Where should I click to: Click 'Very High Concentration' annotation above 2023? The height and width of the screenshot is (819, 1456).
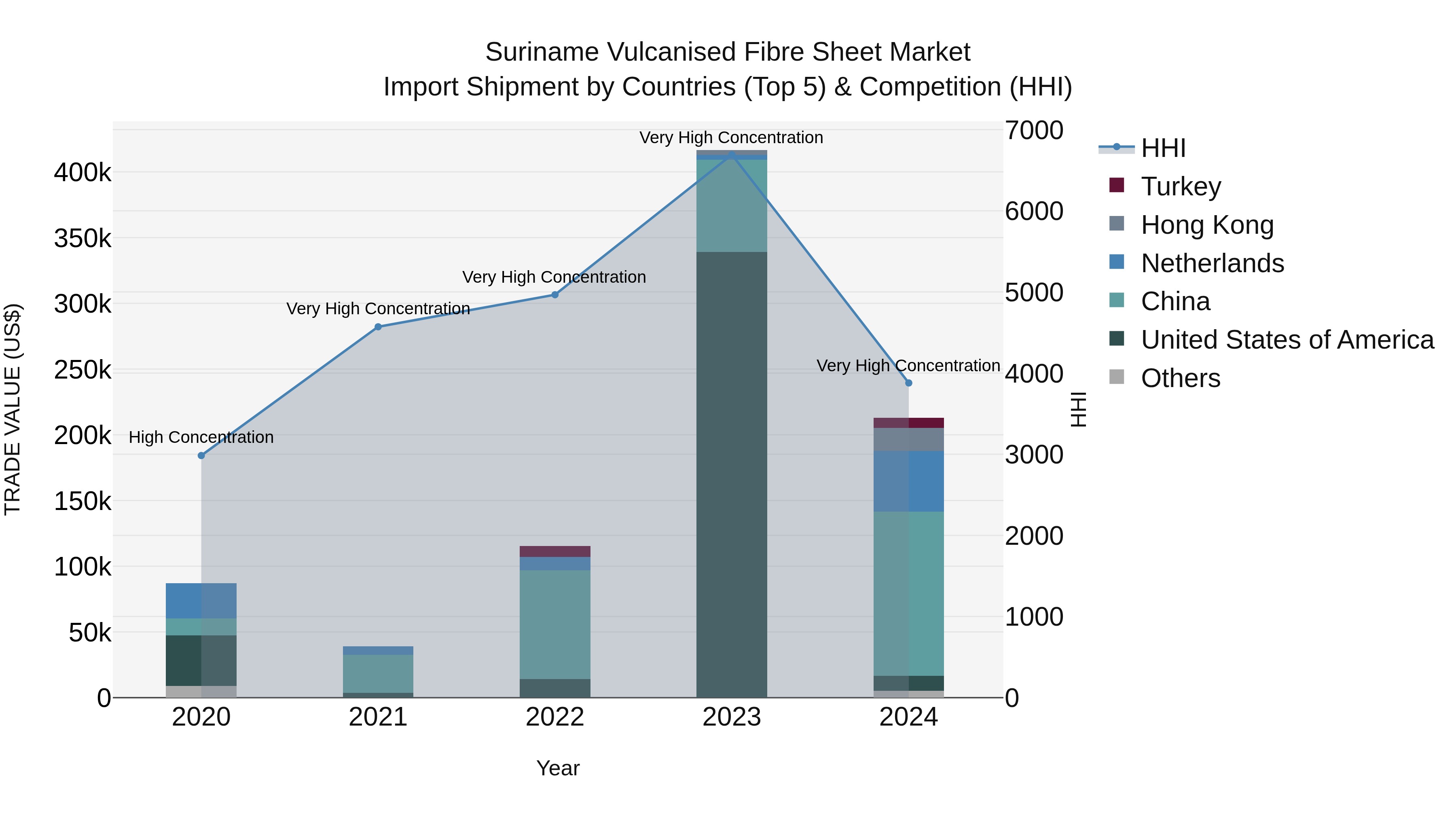(731, 138)
